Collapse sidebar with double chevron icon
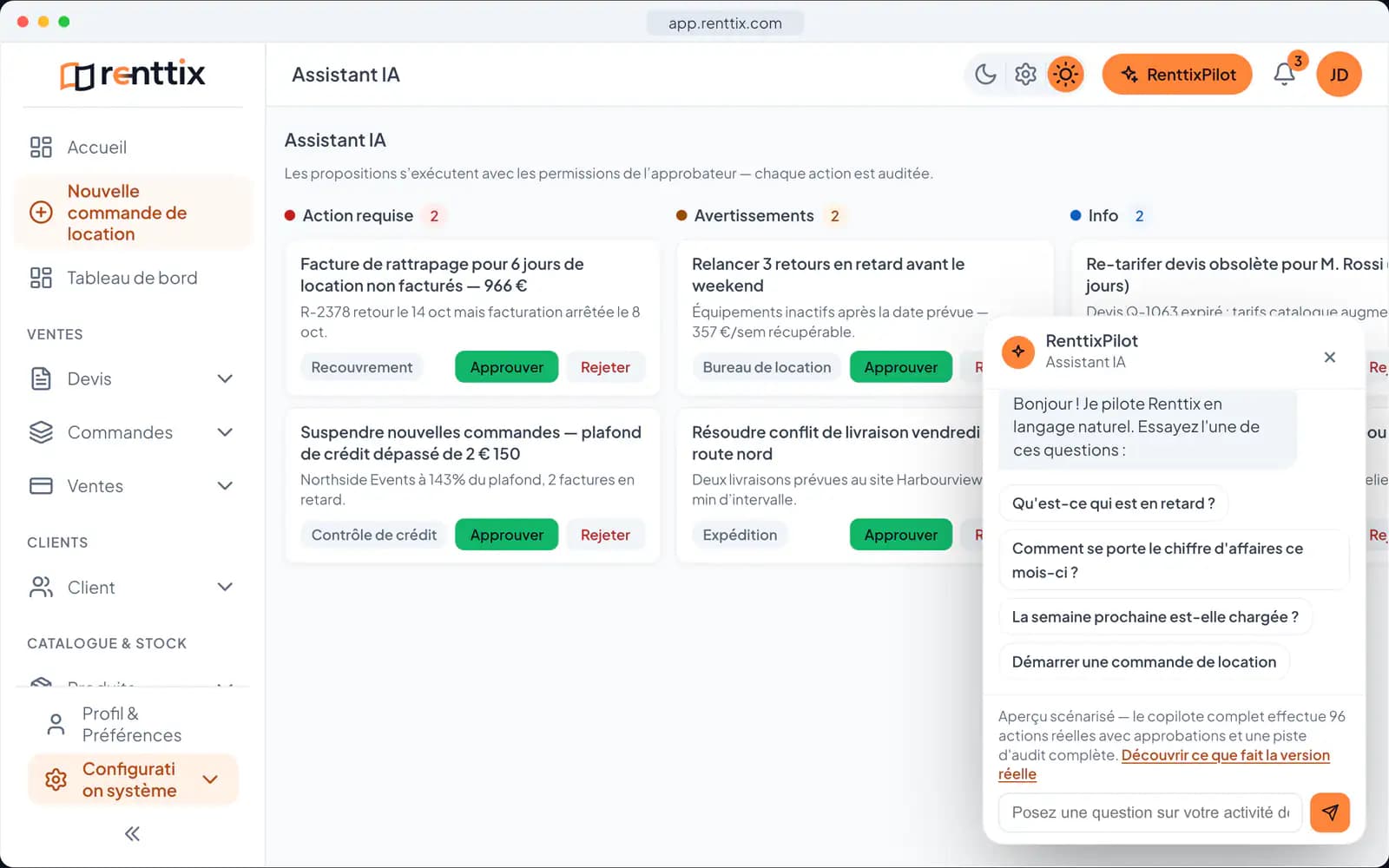The height and width of the screenshot is (868, 1389). (132, 834)
